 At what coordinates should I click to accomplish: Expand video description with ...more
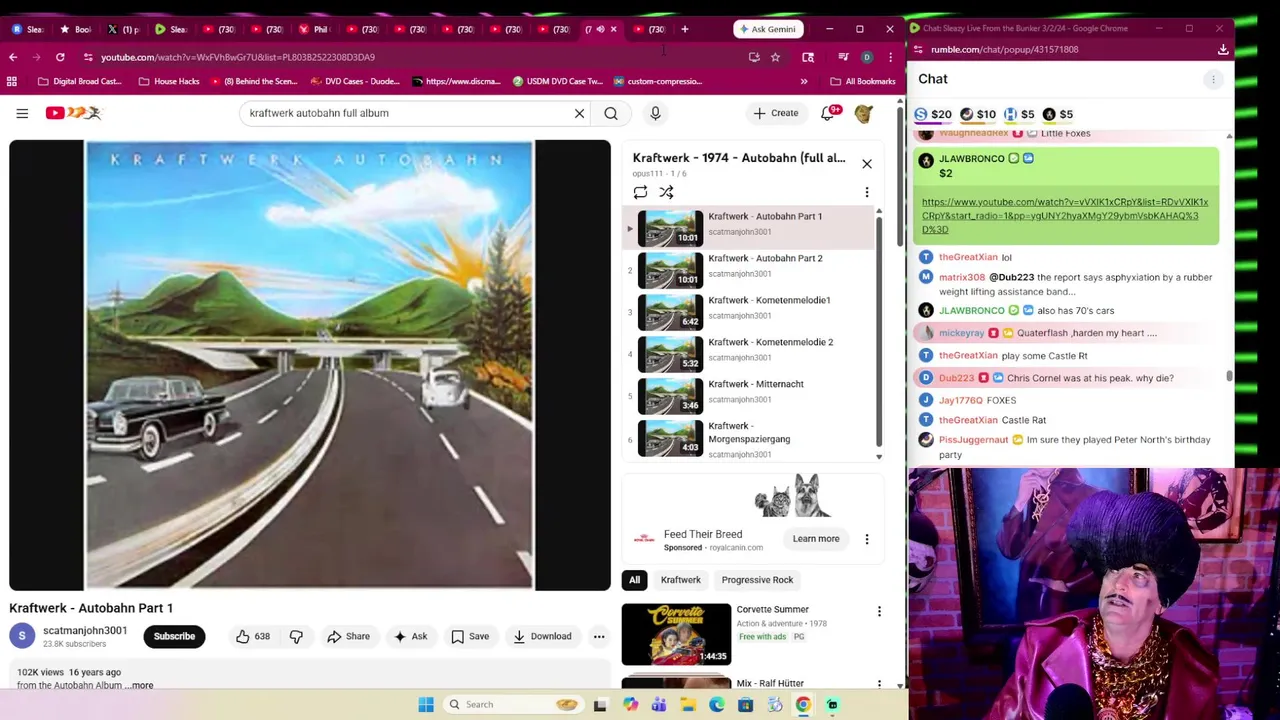140,686
